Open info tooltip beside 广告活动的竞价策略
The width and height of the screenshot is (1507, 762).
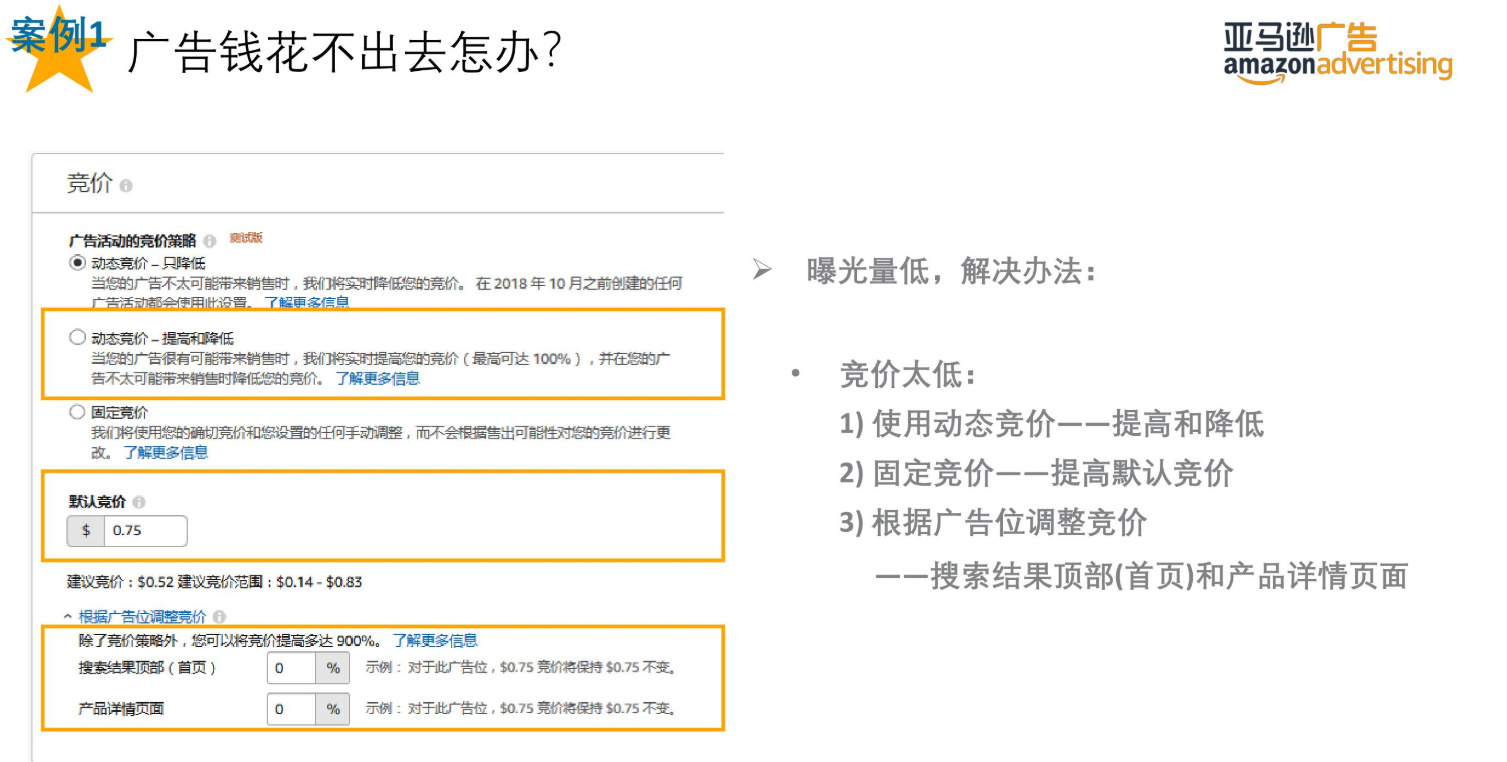(210, 241)
